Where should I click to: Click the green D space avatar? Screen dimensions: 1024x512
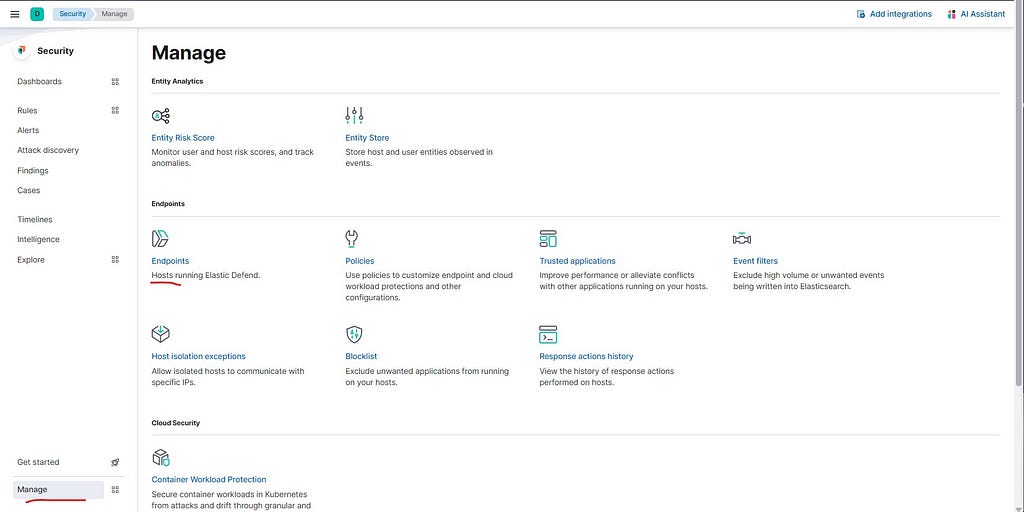[37, 14]
